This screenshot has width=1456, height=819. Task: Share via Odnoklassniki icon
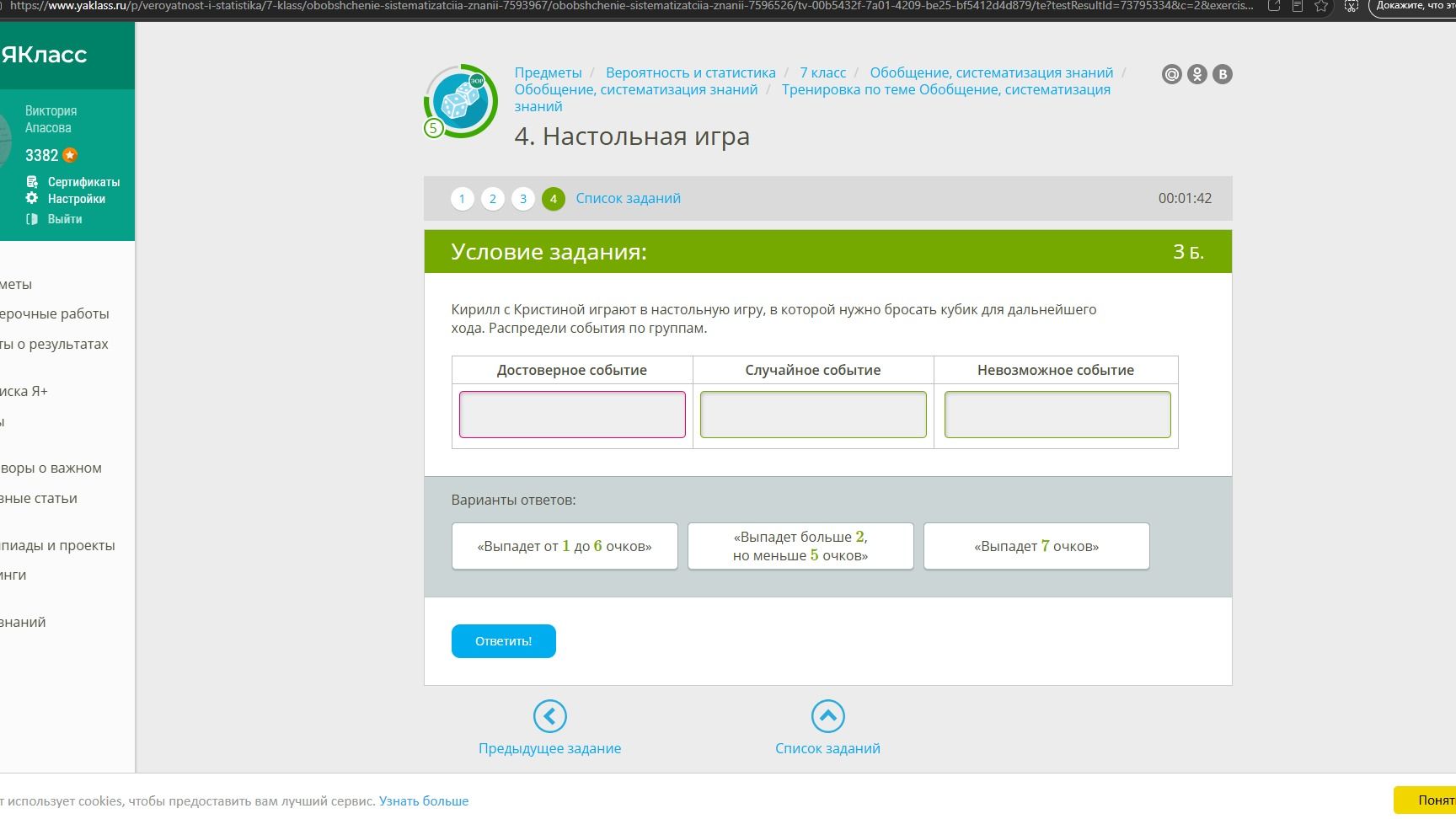[1196, 74]
